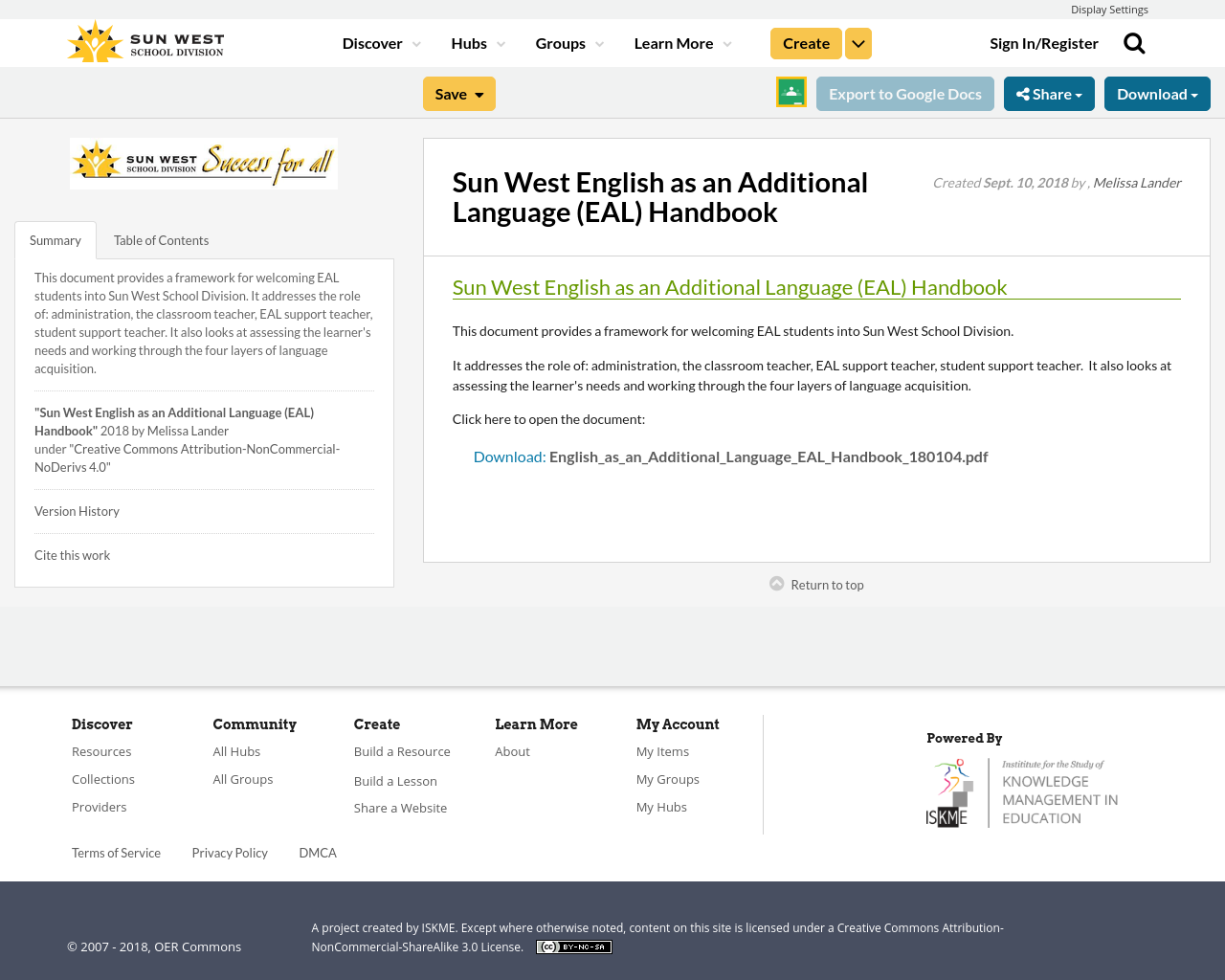Screen dimensions: 1225x980
Task: Click the Creative Commons BY-NC-SA license badge
Action: 573,946
